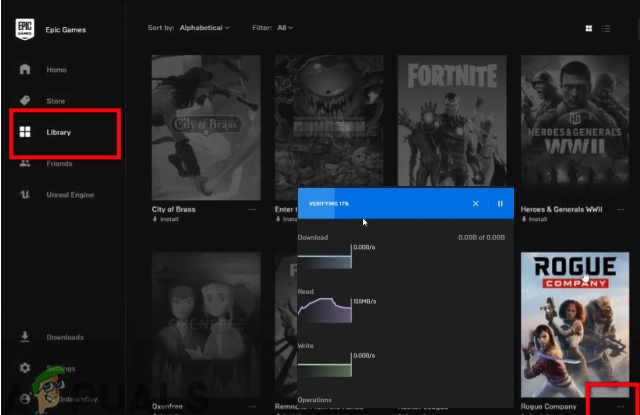Screen dimensions: 640x415
Task: Switch to list view
Action: [606, 28]
